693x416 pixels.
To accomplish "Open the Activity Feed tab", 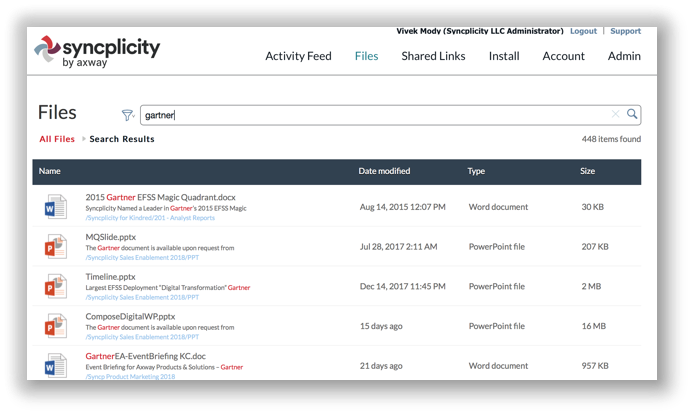I will tap(298, 56).
